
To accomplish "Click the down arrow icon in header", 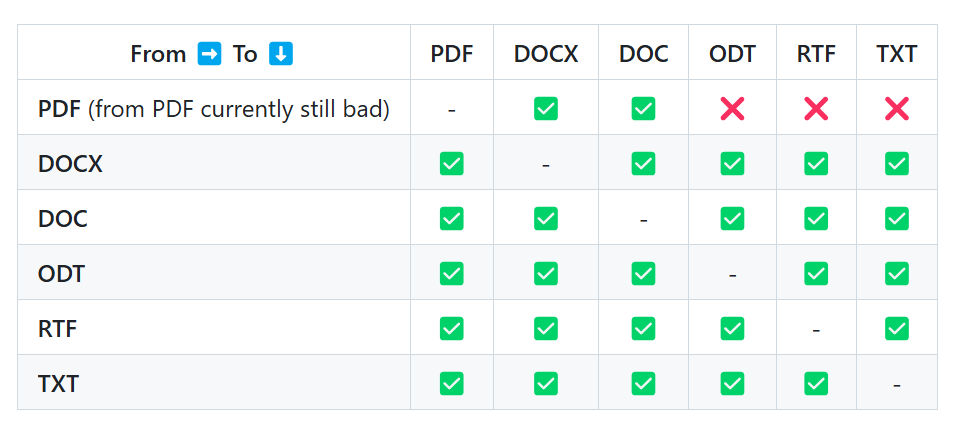I will pyautogui.click(x=281, y=54).
